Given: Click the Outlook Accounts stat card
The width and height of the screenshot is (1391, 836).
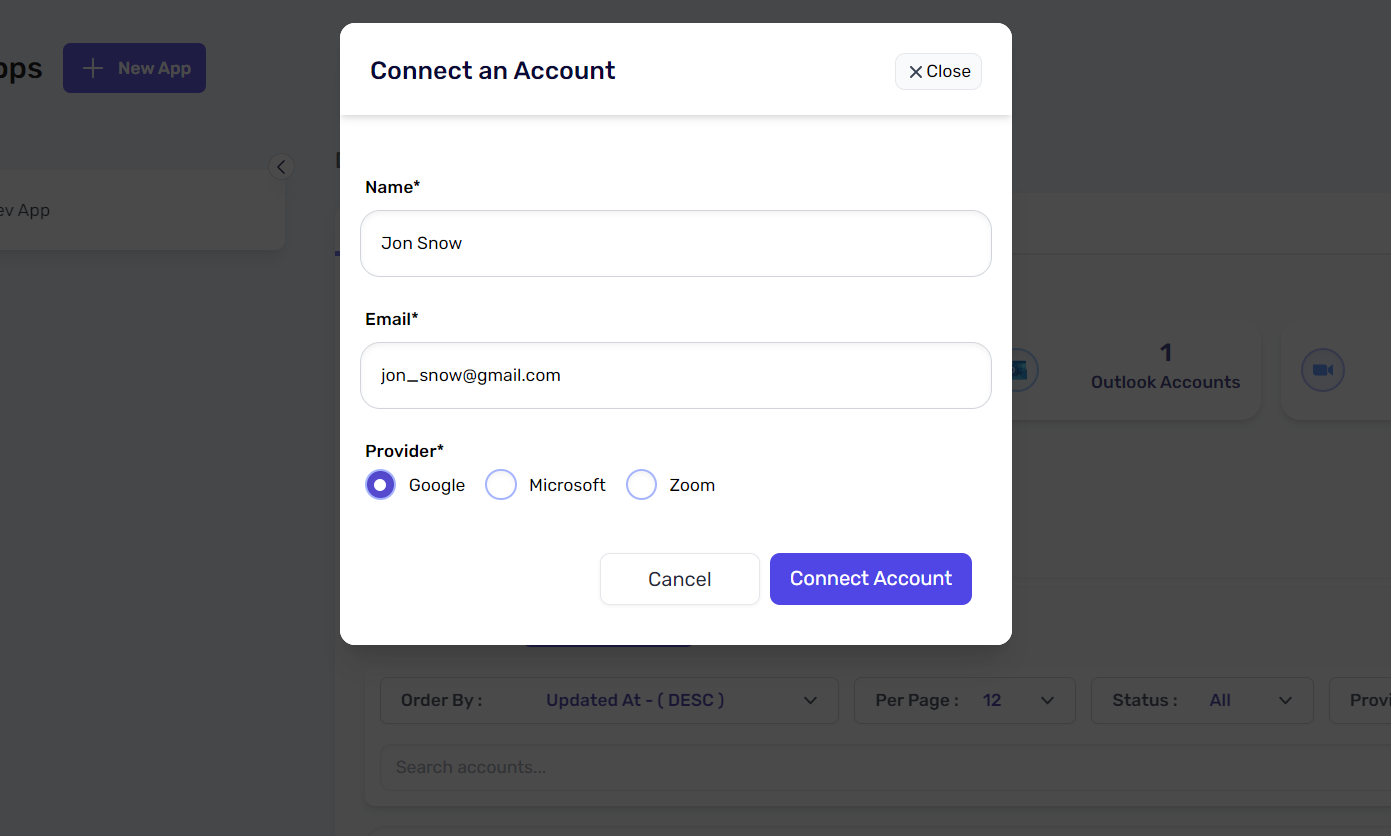Looking at the screenshot, I should (1164, 371).
